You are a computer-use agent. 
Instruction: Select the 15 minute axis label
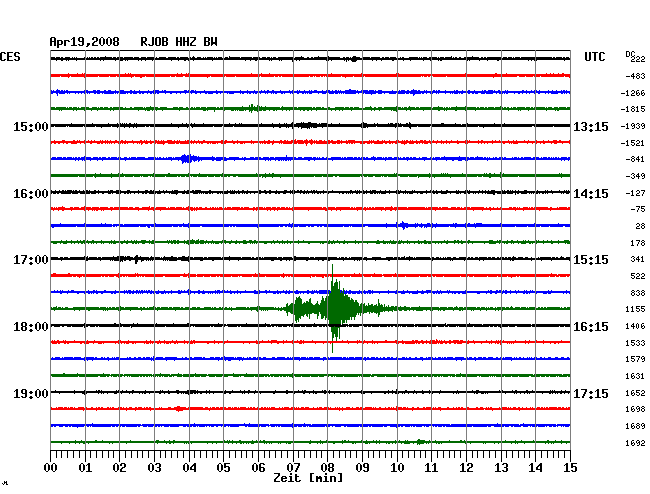coord(570,467)
